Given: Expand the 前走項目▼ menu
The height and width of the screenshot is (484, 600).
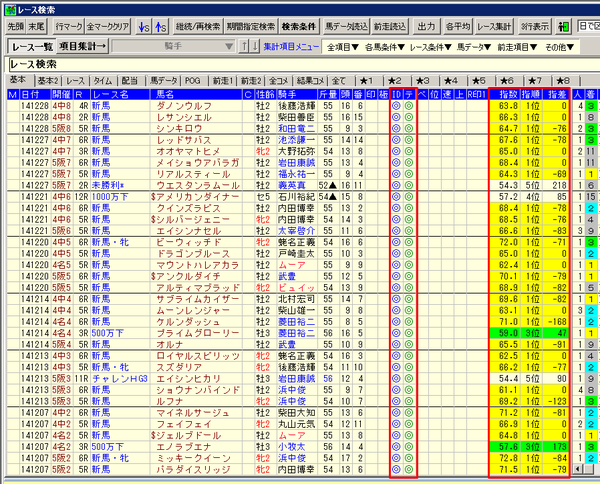Looking at the screenshot, I should tap(517, 47).
